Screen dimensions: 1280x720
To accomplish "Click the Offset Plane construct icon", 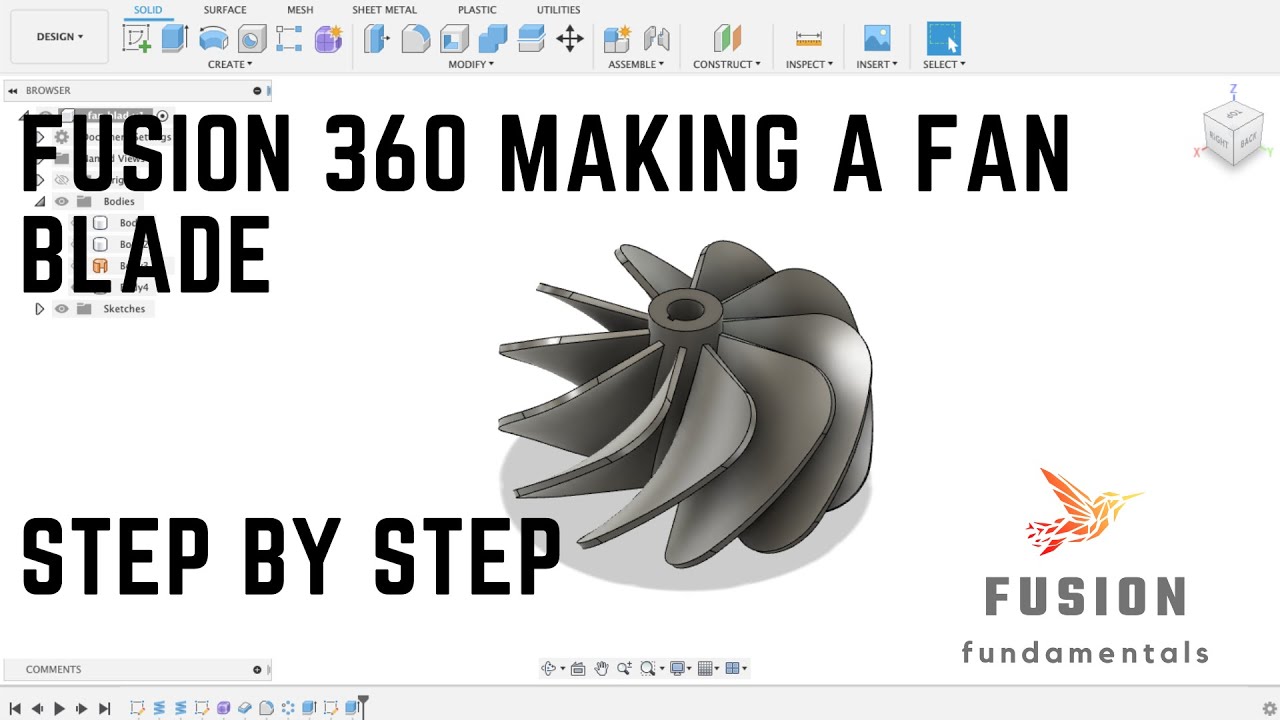I will [727, 39].
